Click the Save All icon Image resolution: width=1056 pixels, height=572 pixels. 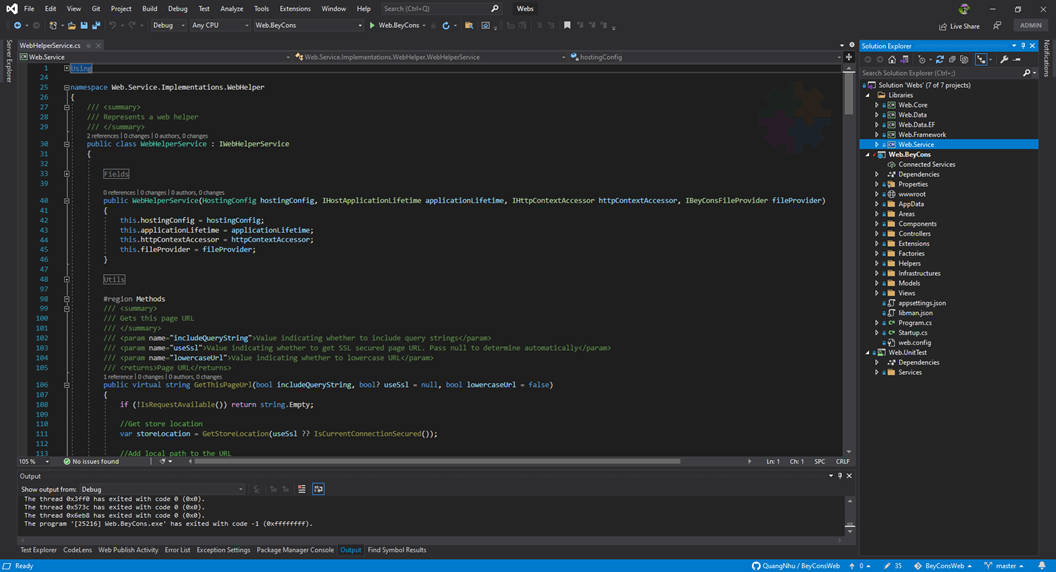click(96, 26)
